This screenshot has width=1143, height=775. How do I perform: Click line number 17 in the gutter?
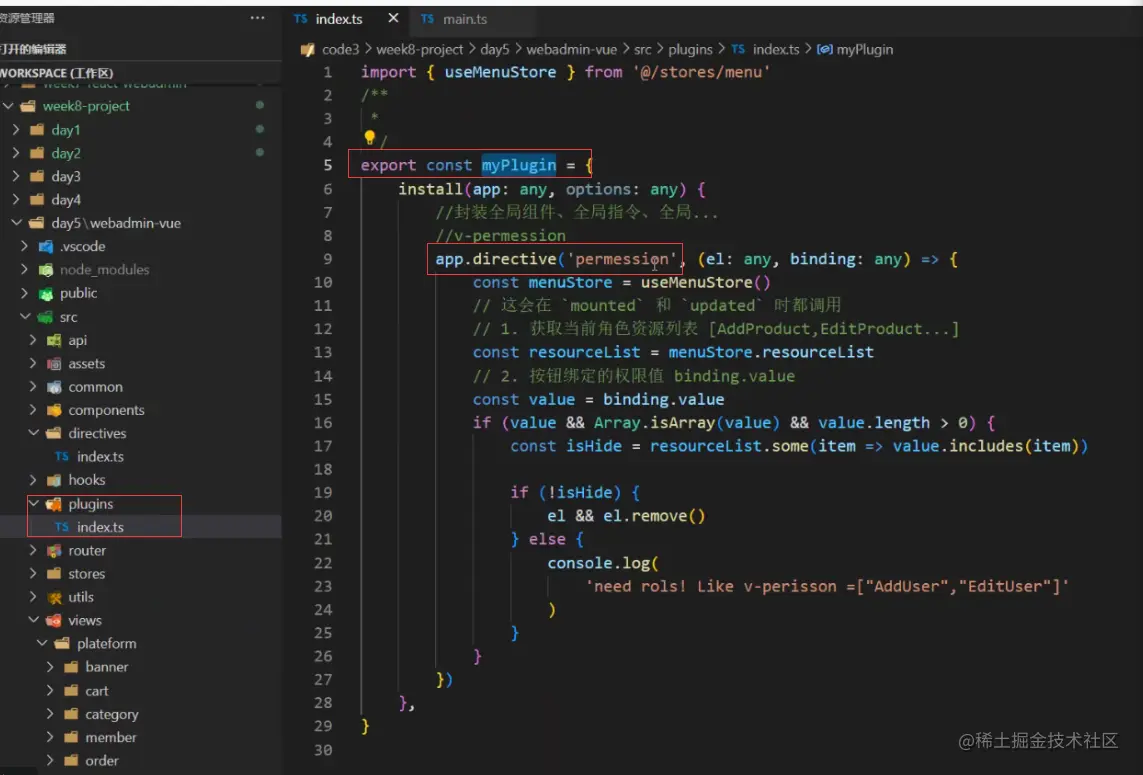click(323, 446)
